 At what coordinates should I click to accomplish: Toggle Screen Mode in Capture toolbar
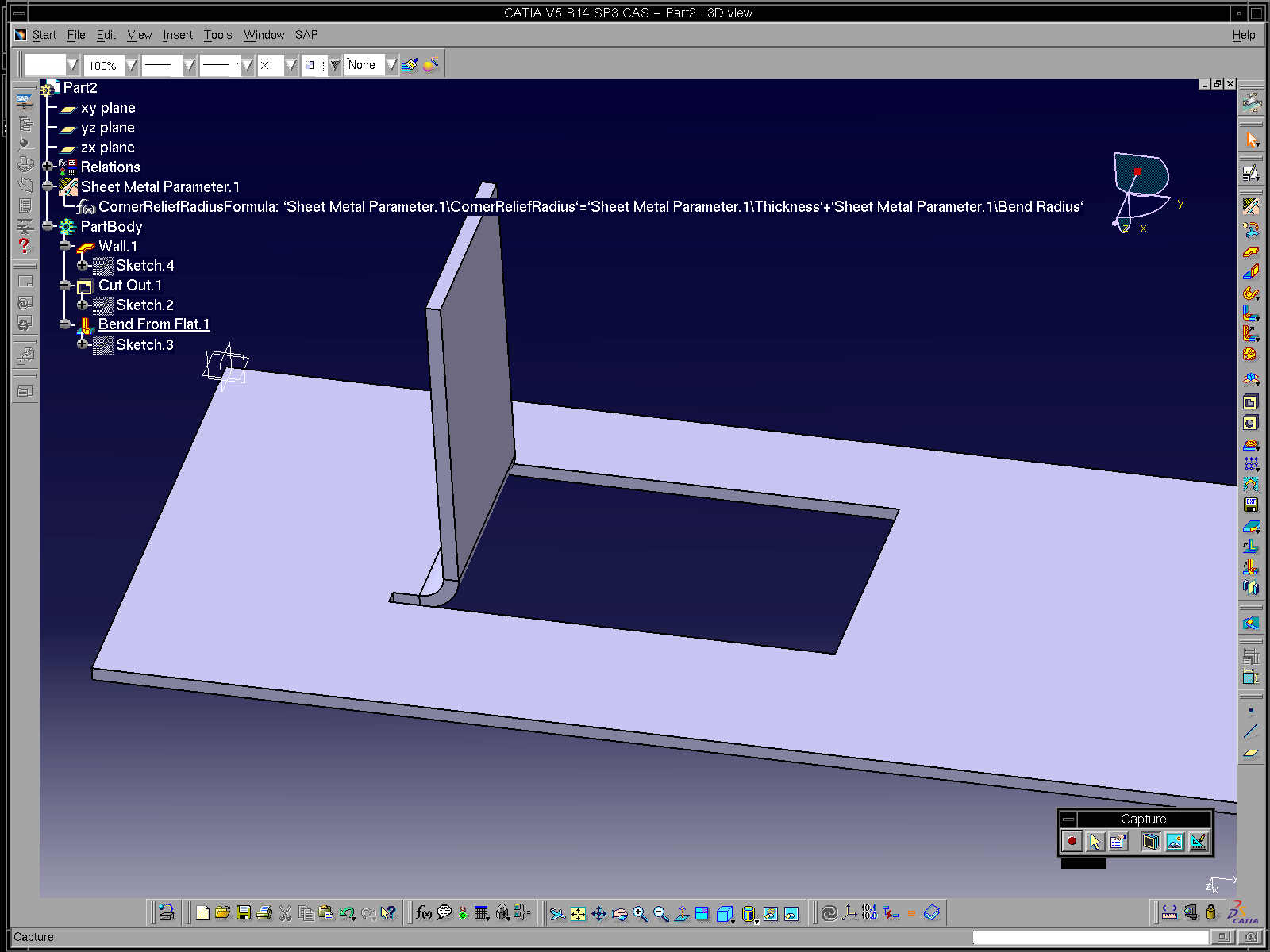(x=1151, y=842)
